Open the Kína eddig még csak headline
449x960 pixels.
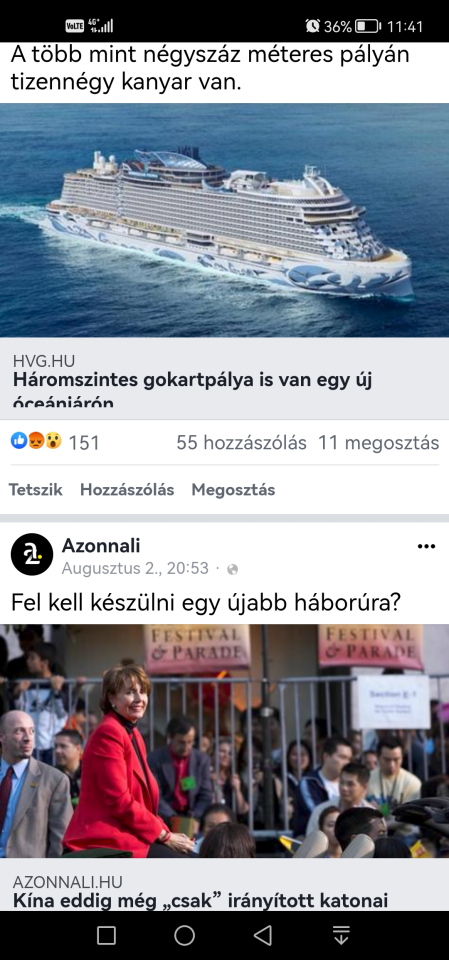click(200, 901)
